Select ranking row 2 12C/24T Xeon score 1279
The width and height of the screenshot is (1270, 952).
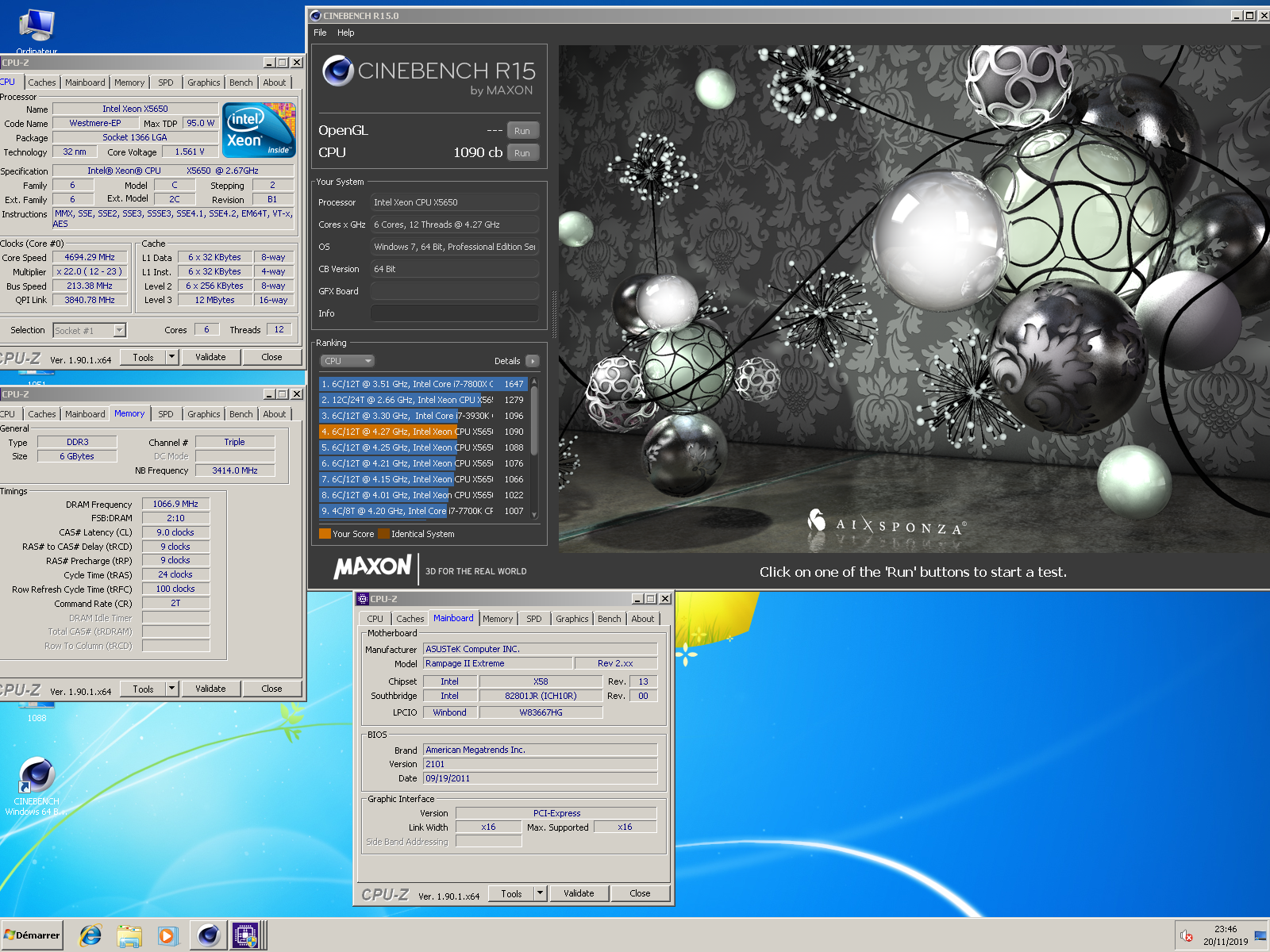point(423,400)
